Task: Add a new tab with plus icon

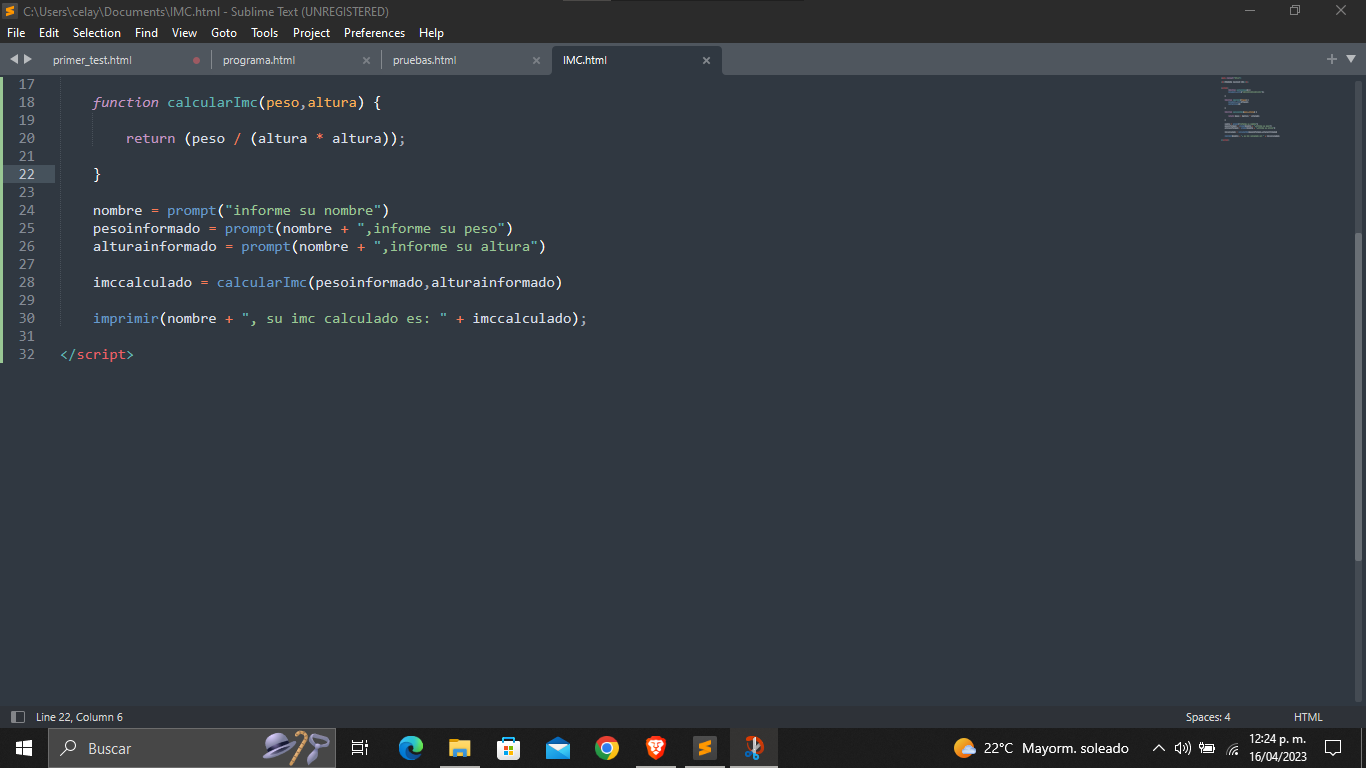Action: tap(1332, 59)
